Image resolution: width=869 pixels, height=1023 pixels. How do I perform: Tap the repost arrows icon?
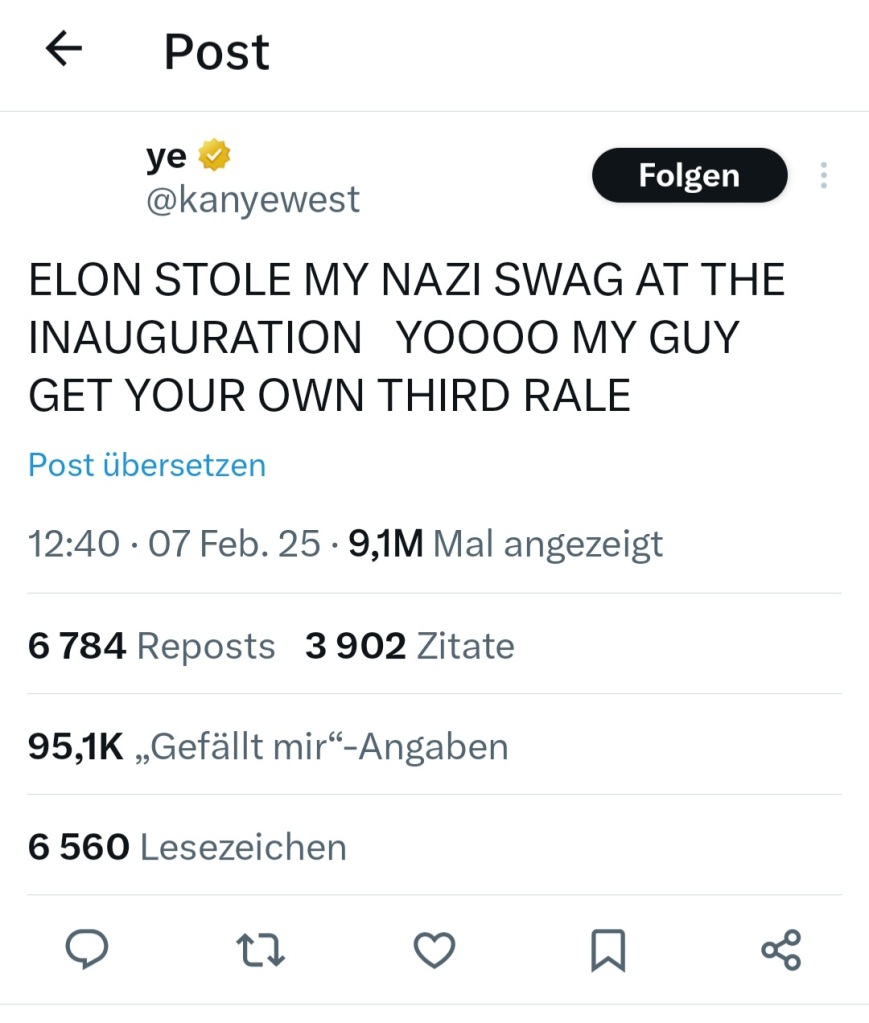coord(261,950)
